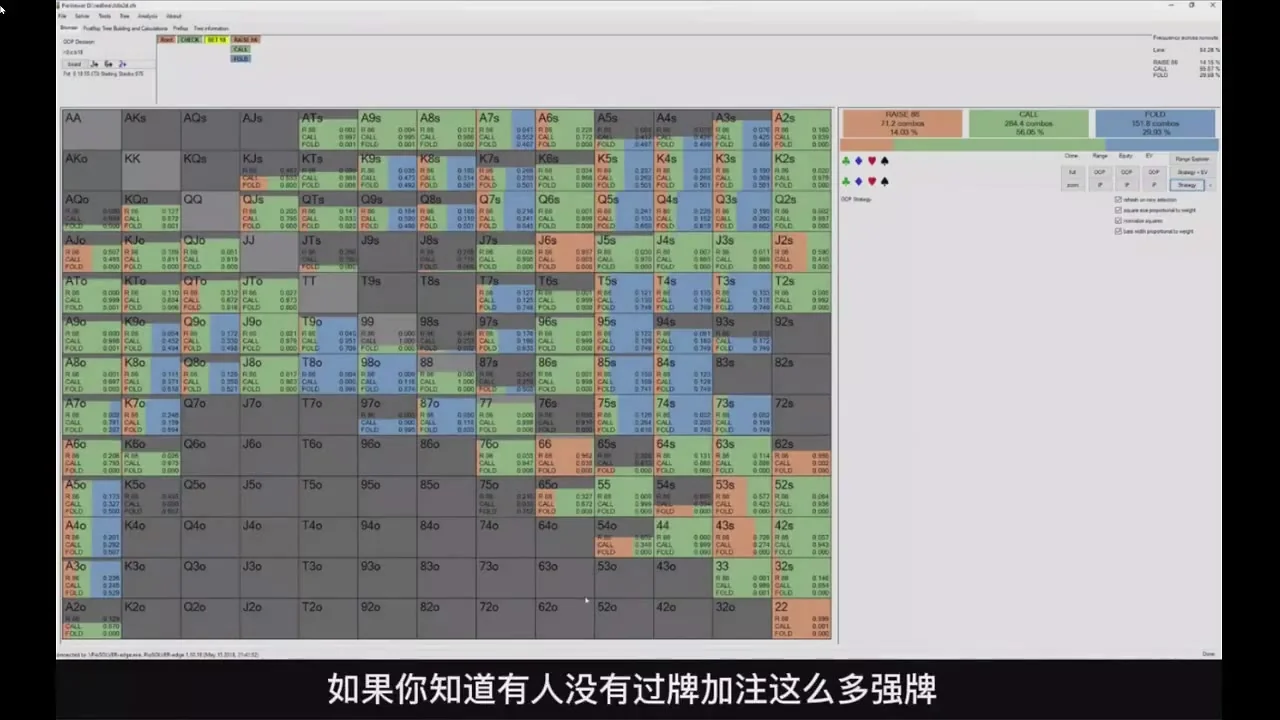Click the RAISE 86 71.2 combos summary box
This screenshot has width=1280, height=720.
(901, 123)
